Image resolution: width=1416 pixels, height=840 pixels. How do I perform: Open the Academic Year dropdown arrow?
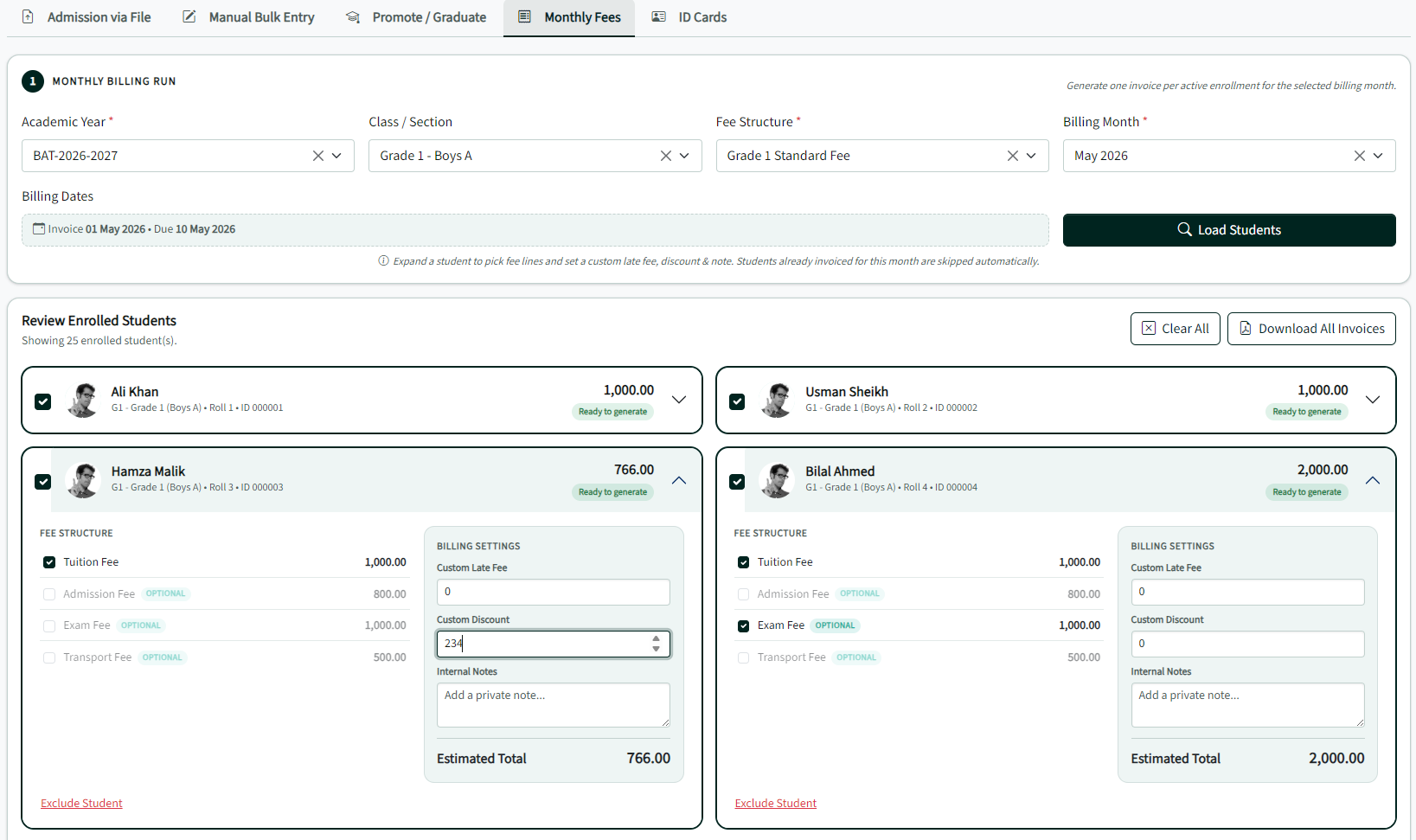[336, 156]
